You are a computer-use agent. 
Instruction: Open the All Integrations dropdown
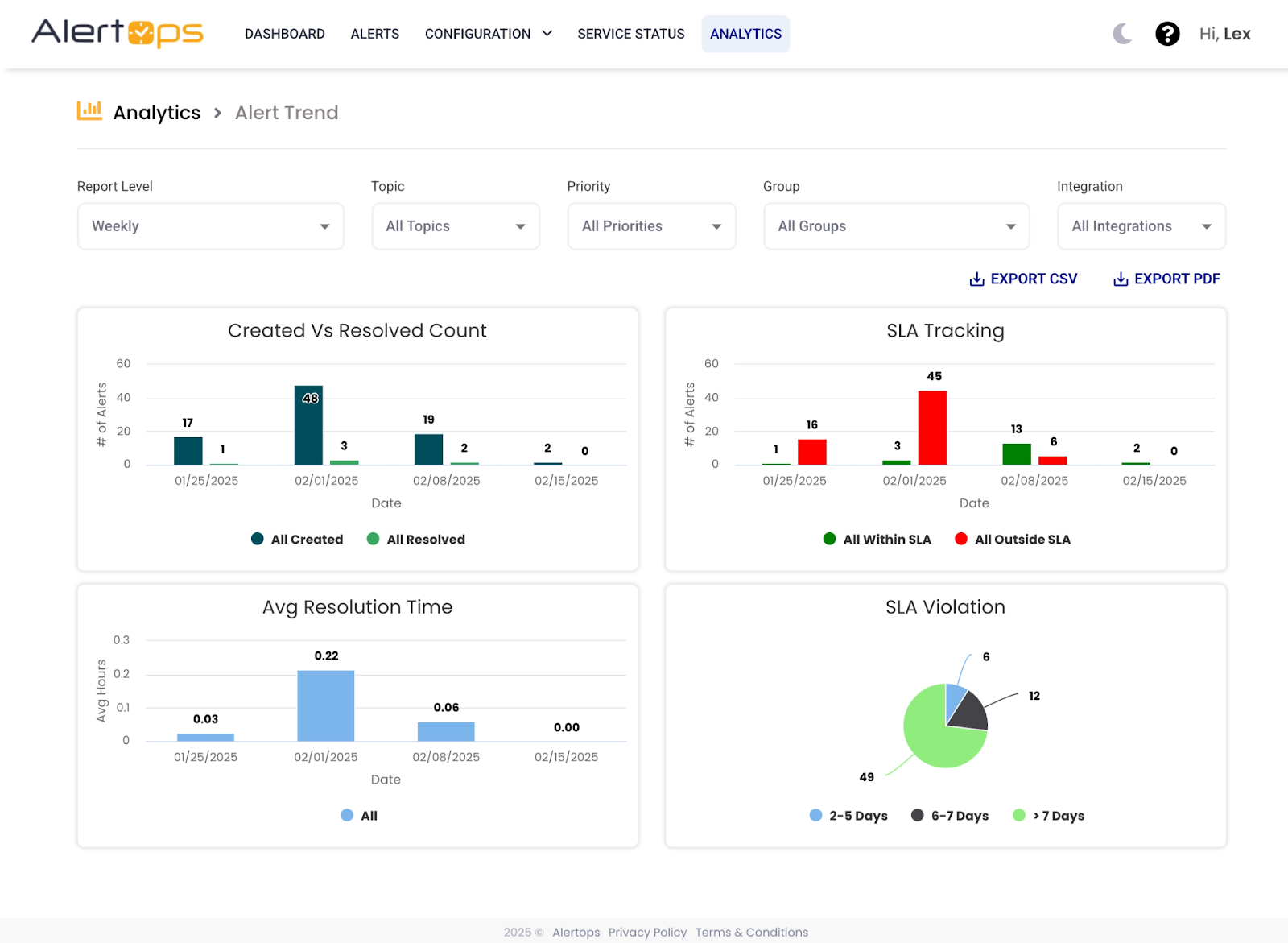[x=1141, y=226]
